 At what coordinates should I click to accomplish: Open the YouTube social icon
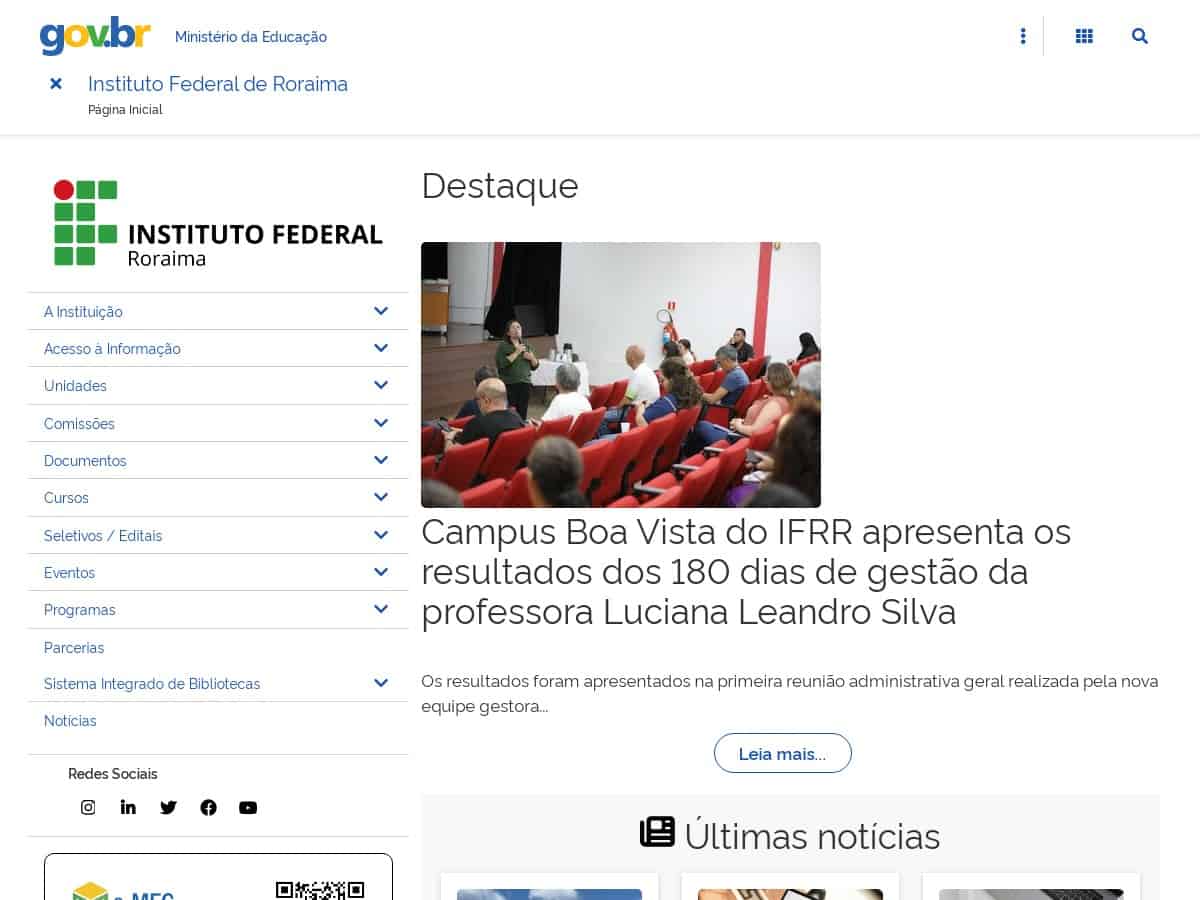[248, 807]
